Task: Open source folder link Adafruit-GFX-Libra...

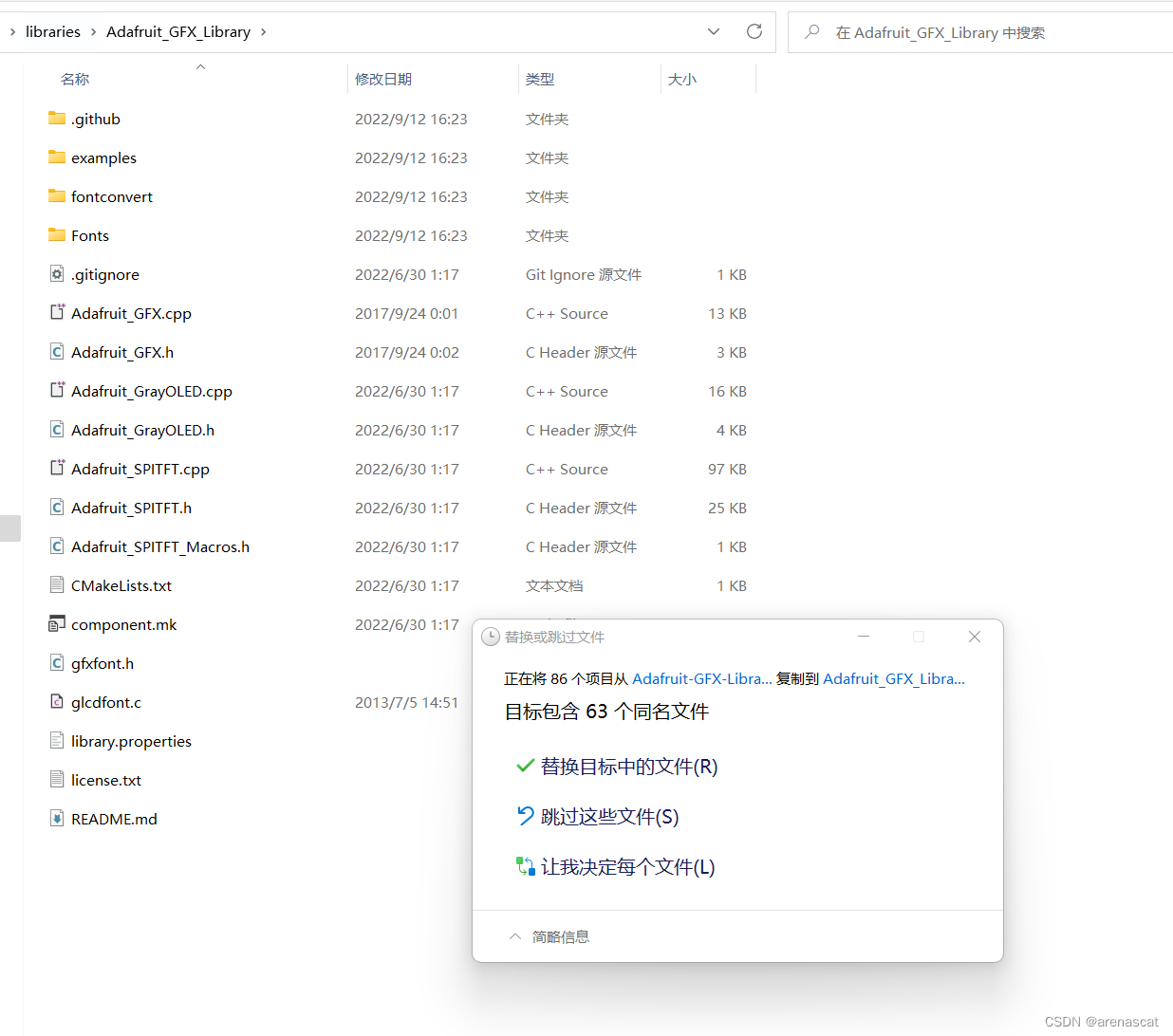Action: click(x=702, y=678)
